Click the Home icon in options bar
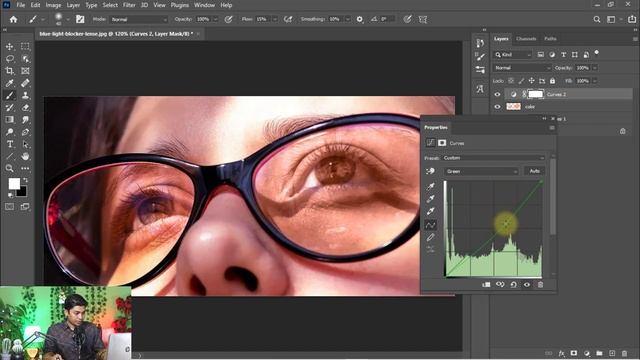This screenshot has width=640, height=360. point(13,19)
